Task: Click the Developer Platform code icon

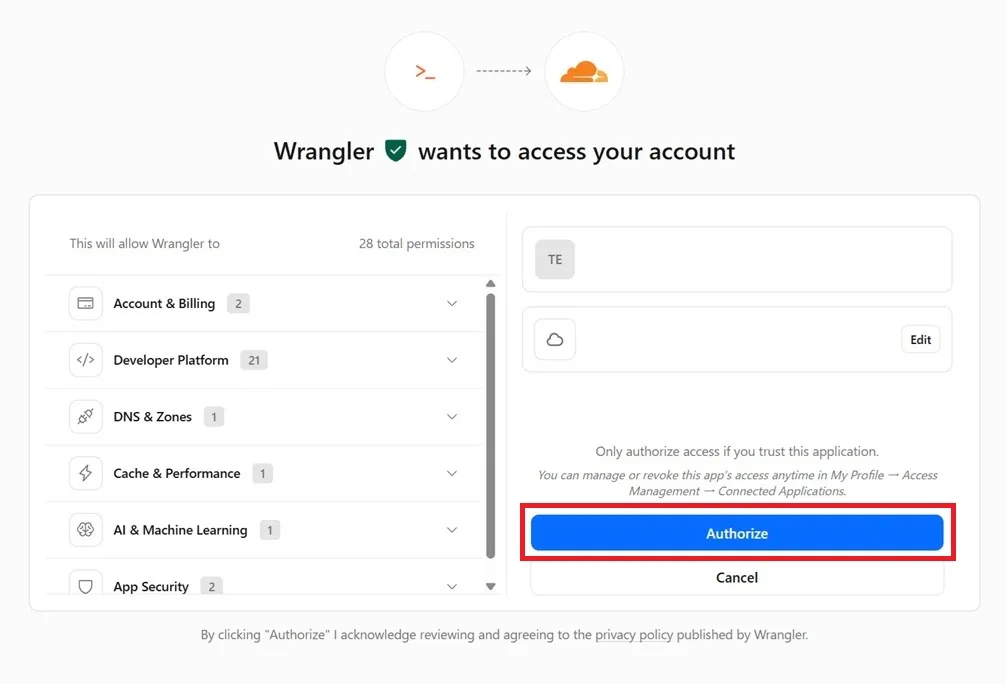Action: coord(85,360)
